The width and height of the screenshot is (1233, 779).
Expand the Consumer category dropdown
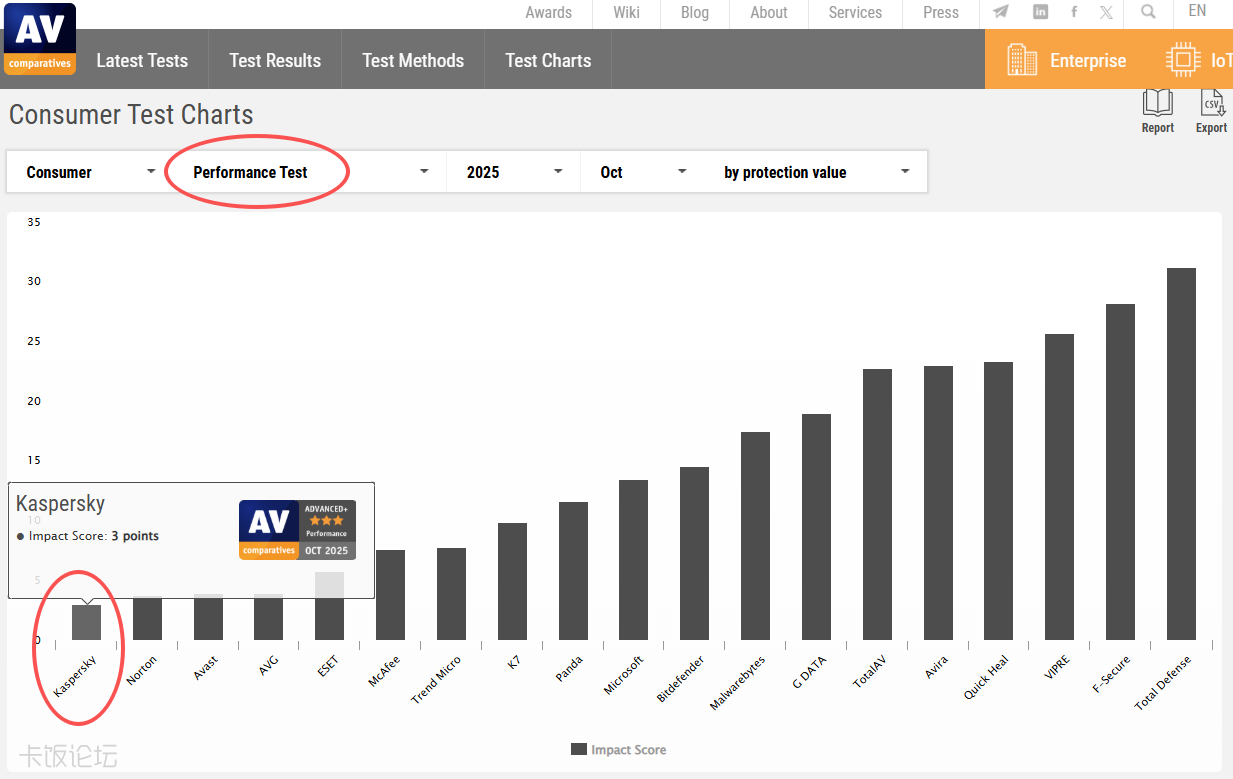point(90,172)
